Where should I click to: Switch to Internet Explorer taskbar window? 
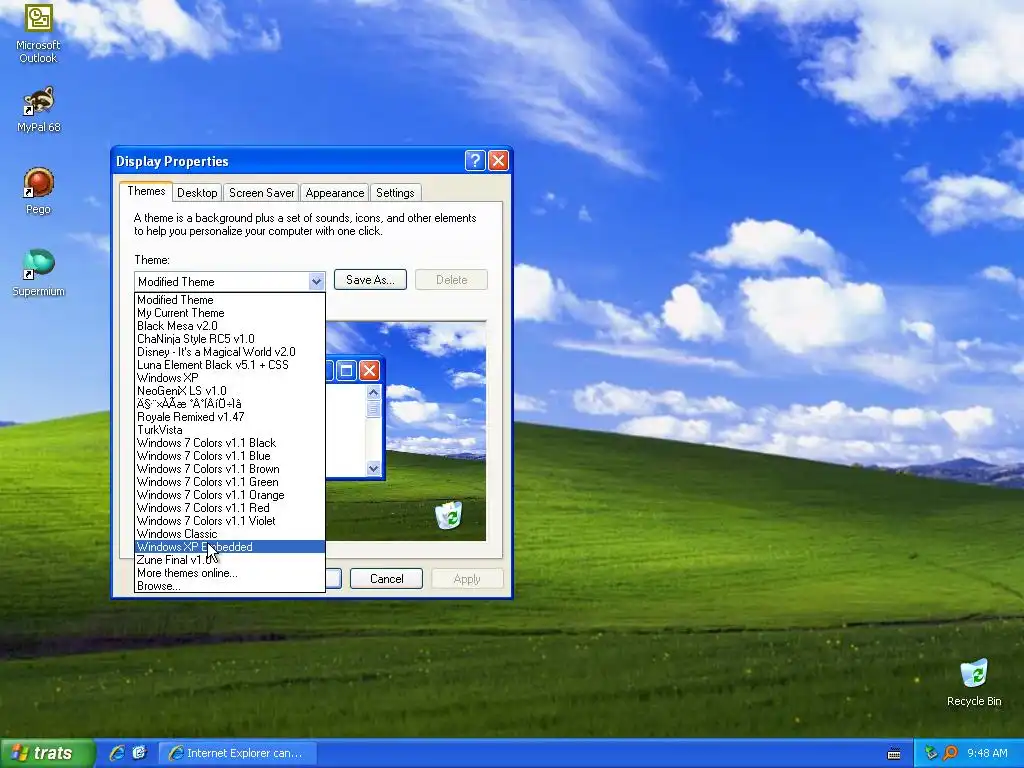238,753
